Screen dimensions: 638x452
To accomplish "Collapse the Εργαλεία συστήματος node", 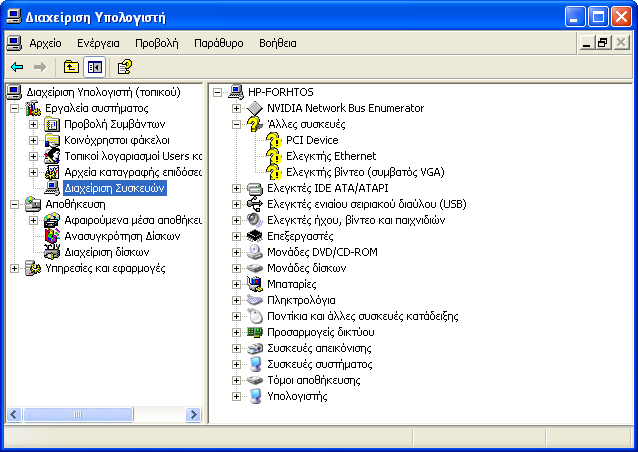I will 14,108.
